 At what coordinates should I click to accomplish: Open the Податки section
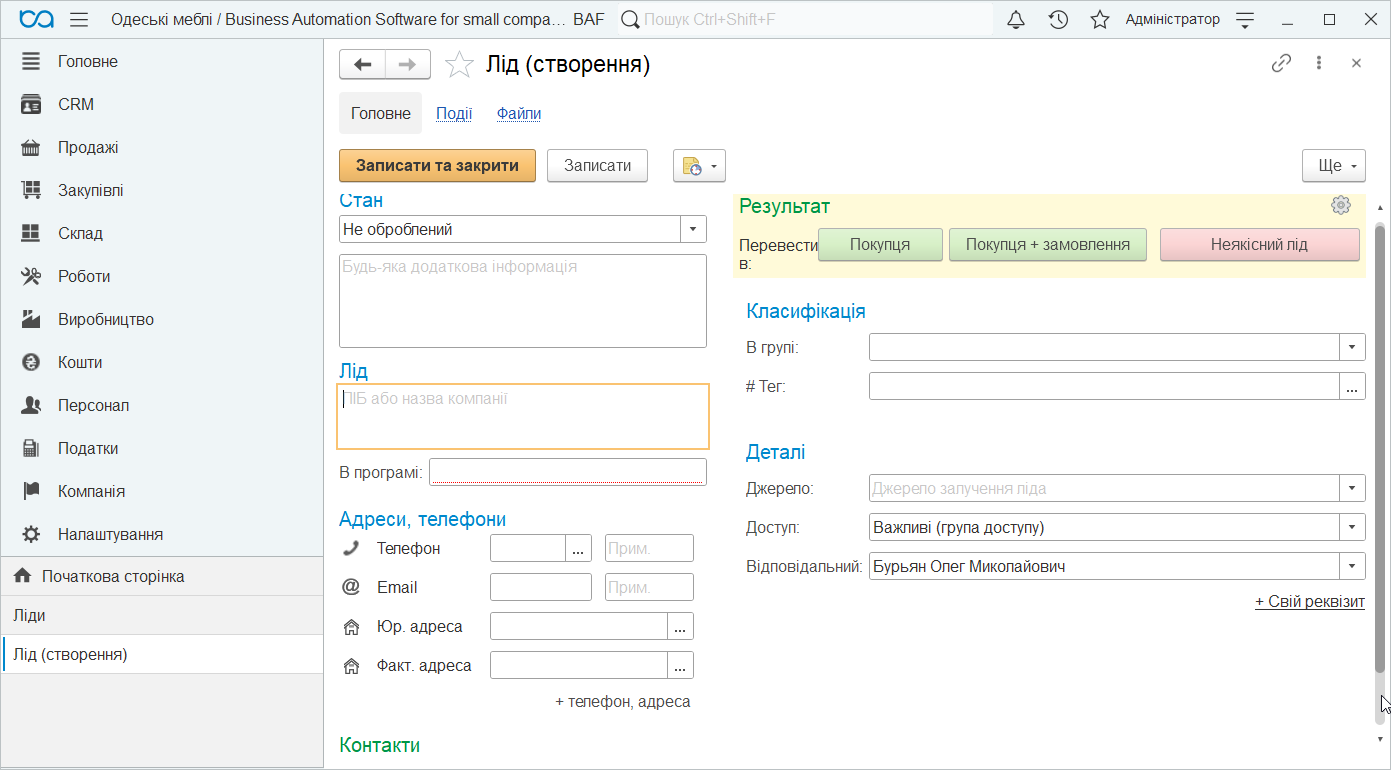(x=162, y=448)
